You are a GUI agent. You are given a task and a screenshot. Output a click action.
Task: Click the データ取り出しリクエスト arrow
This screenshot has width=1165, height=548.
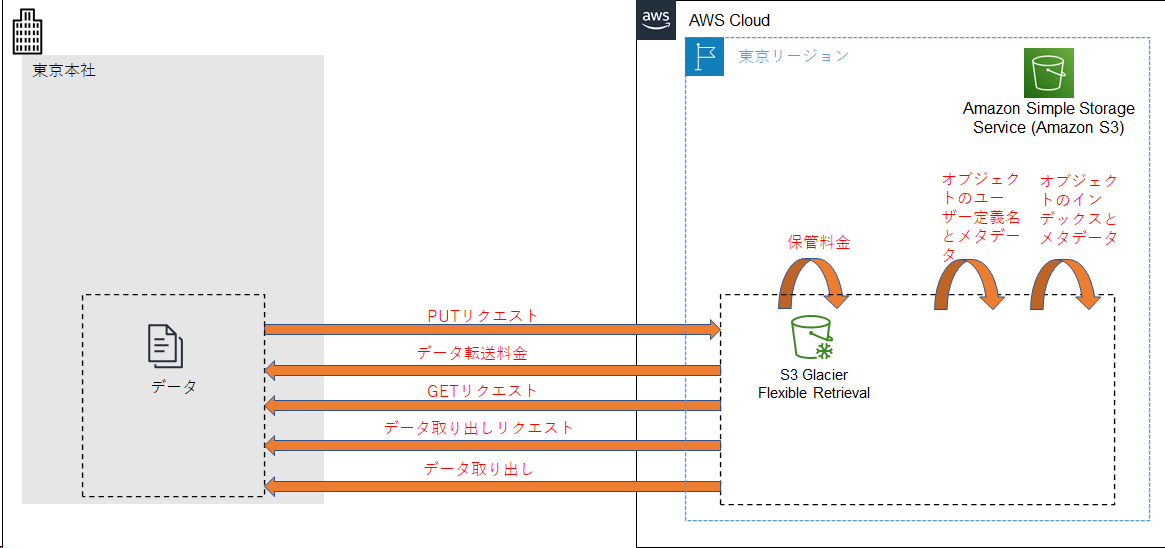[x=493, y=445]
